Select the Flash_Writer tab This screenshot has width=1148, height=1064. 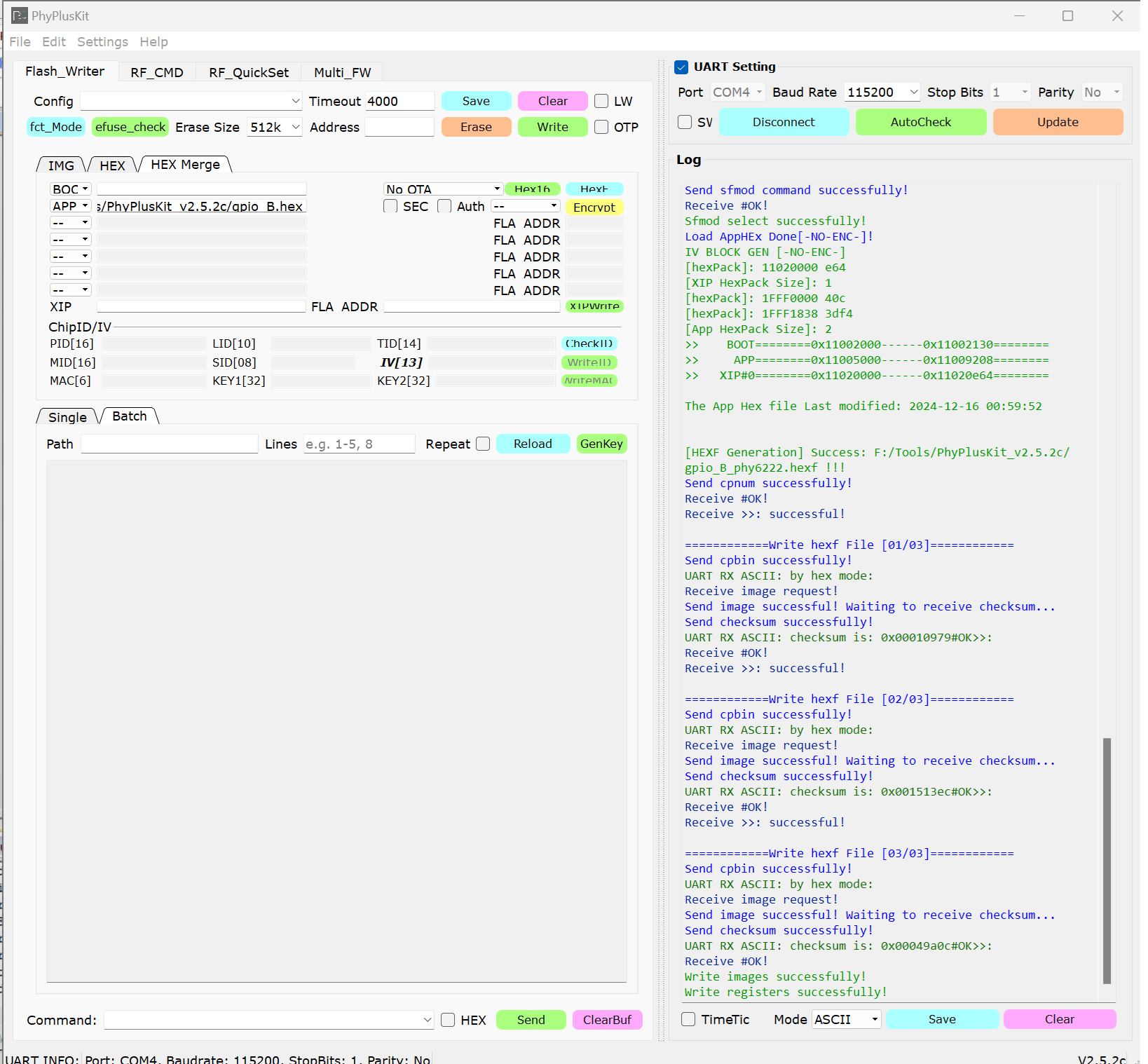point(65,71)
